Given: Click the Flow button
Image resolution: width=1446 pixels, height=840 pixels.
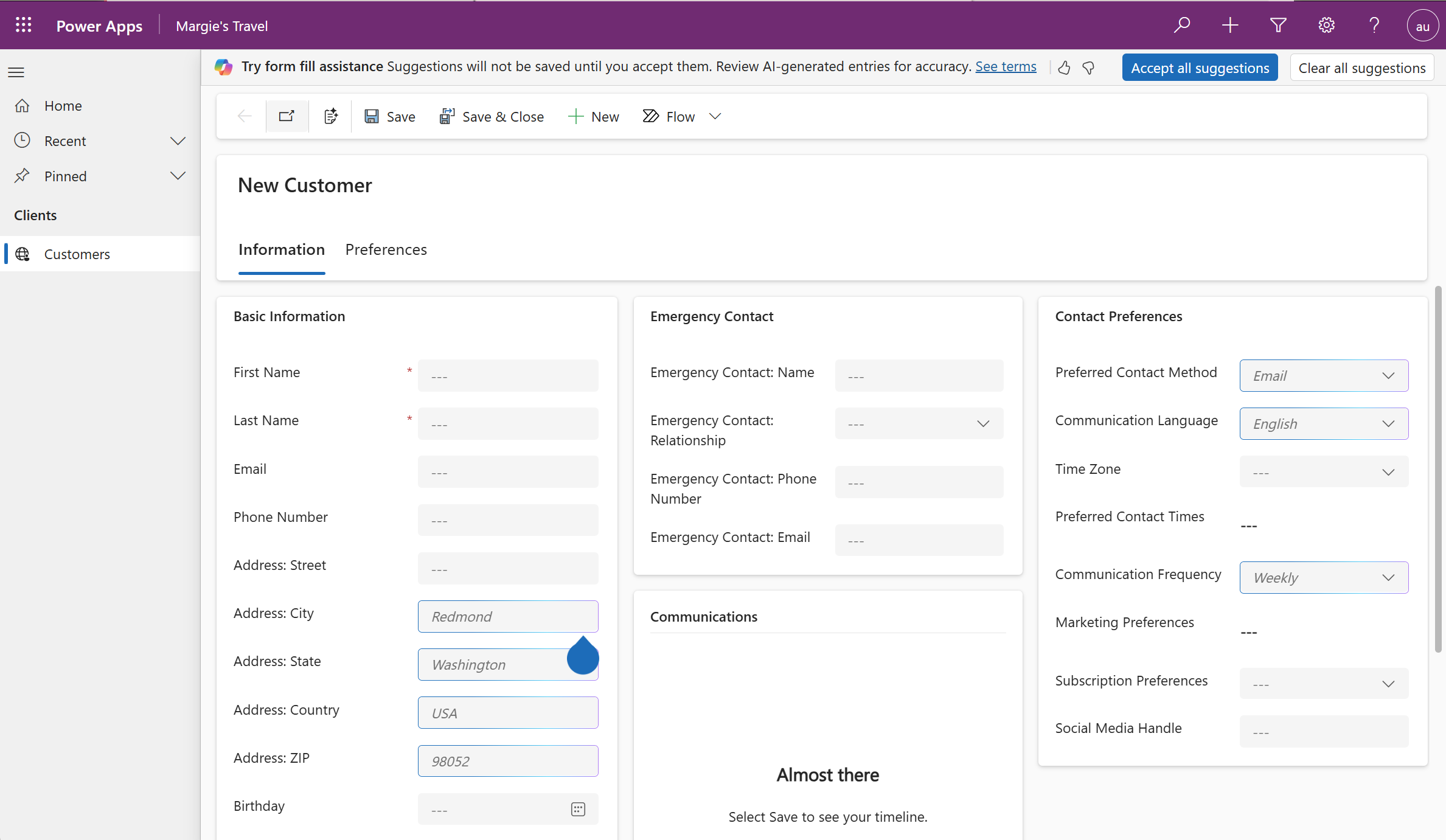Looking at the screenshot, I should point(669,116).
